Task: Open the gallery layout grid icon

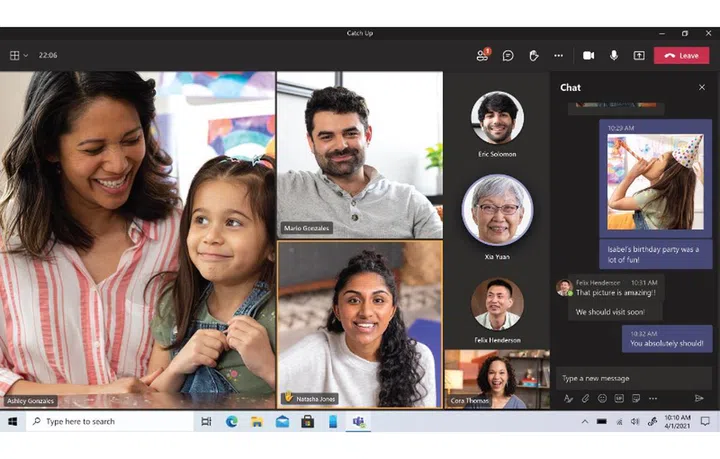Action: [x=15, y=55]
